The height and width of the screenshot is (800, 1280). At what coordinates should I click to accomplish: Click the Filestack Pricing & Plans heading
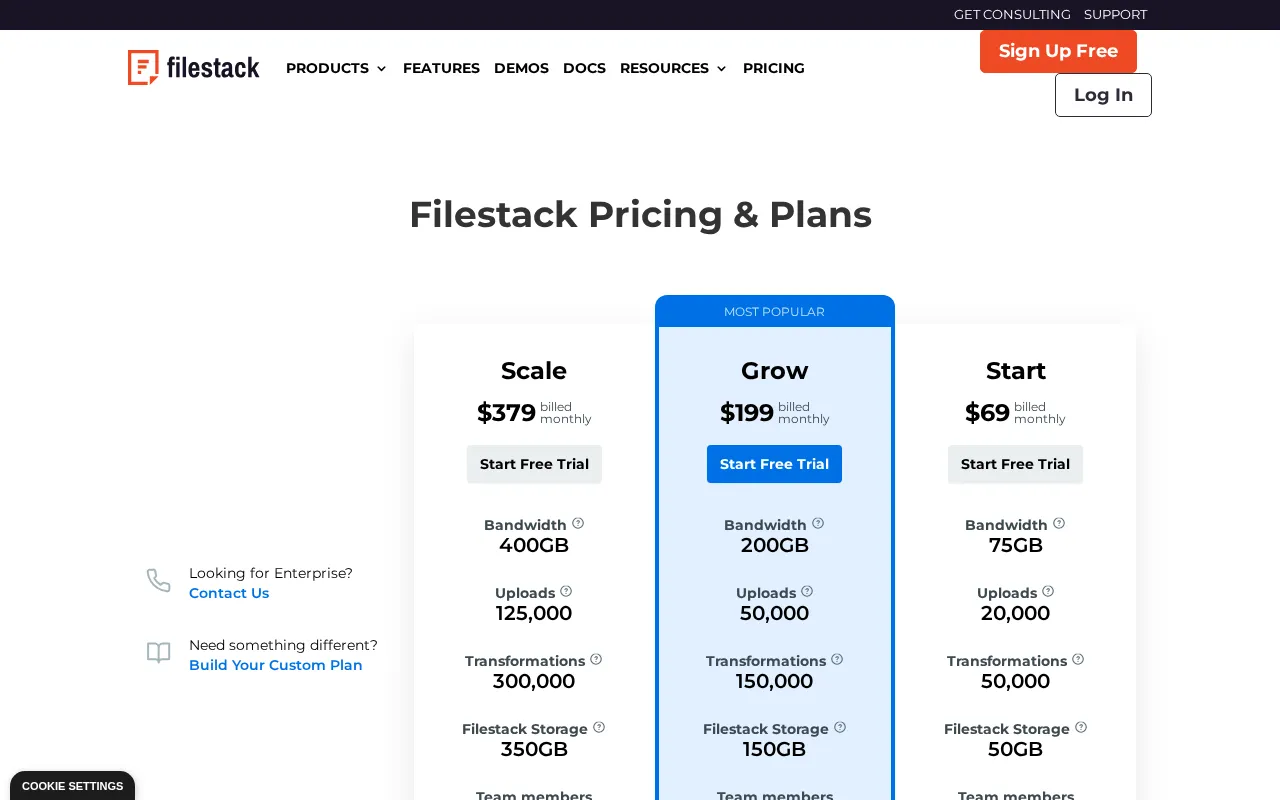pos(640,215)
